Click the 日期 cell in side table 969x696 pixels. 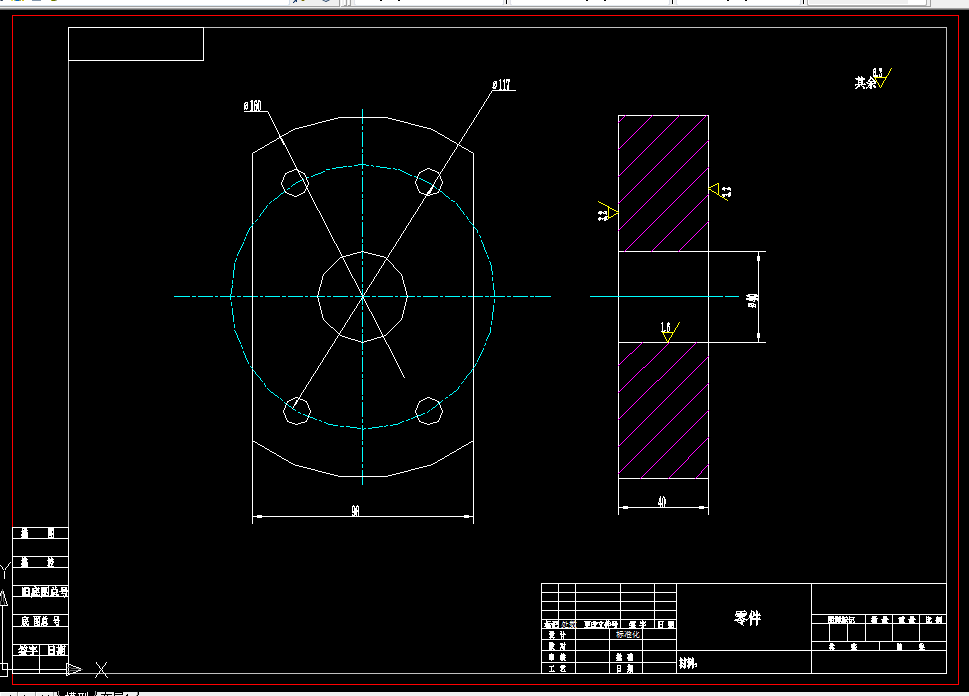click(x=56, y=650)
